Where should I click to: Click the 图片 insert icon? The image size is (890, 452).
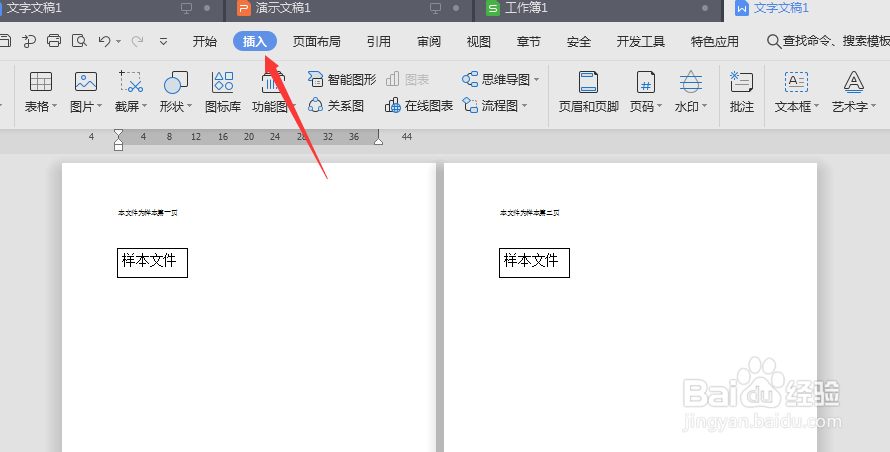click(x=86, y=82)
